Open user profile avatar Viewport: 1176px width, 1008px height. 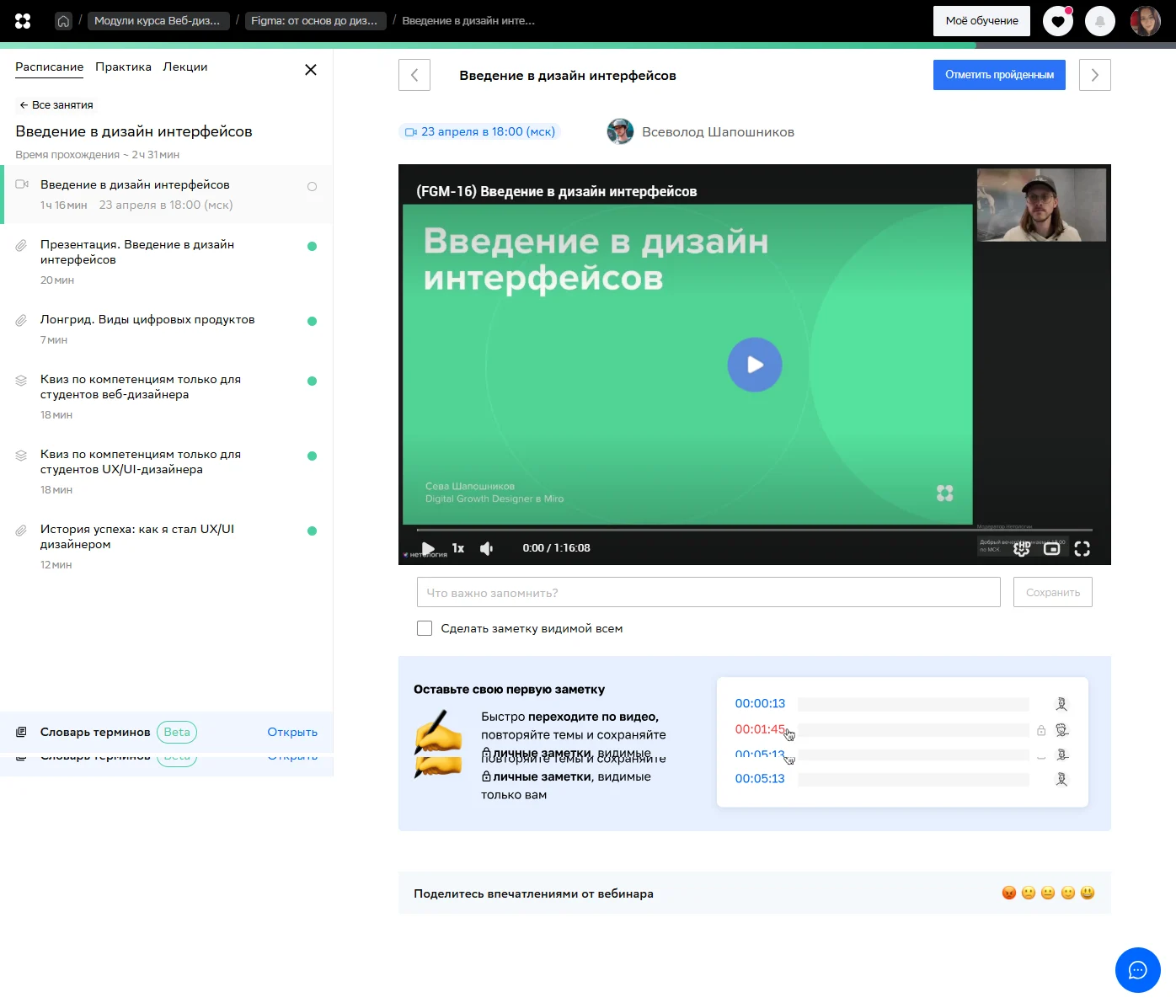tap(1146, 21)
